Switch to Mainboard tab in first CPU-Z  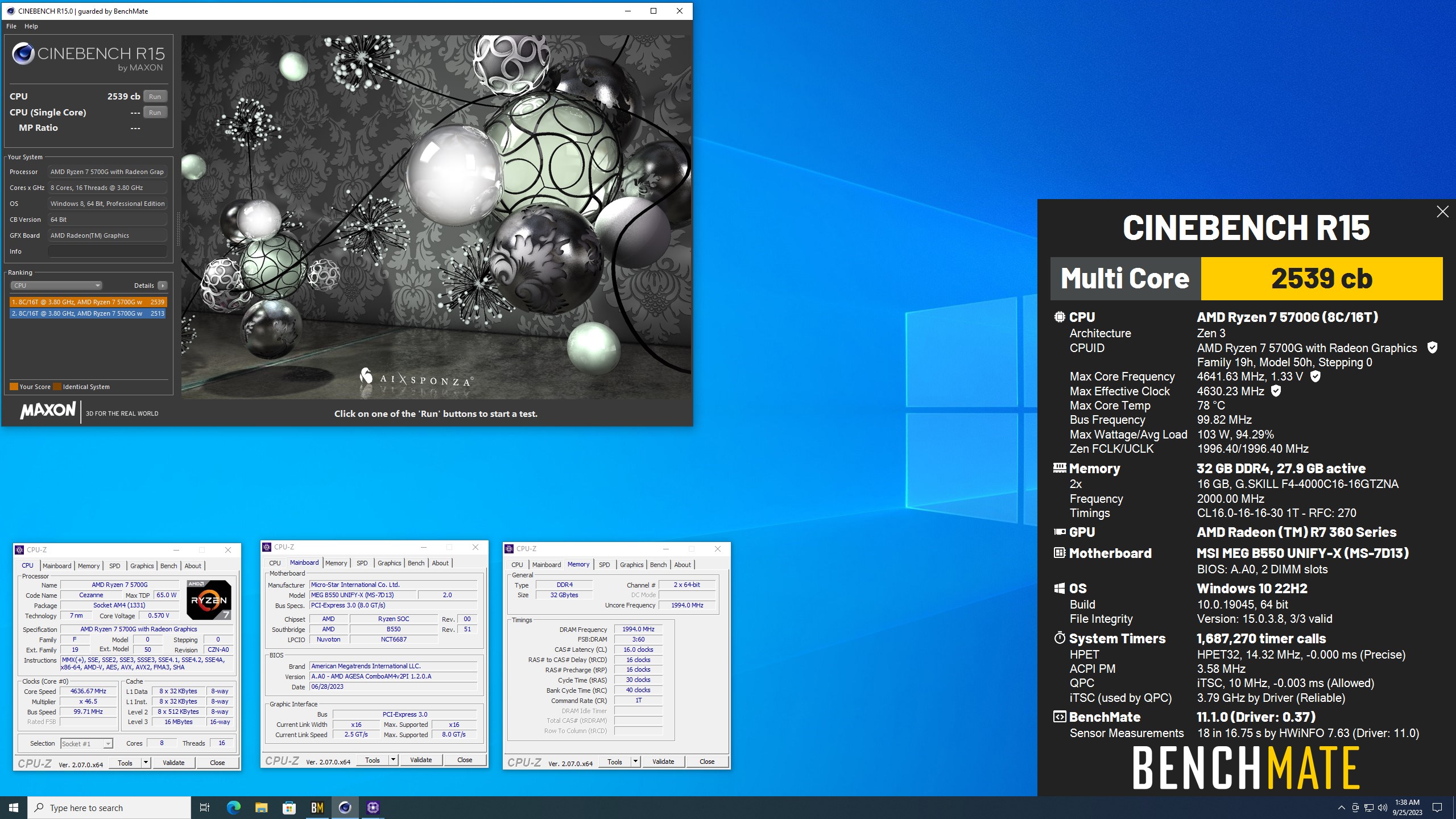point(57,566)
